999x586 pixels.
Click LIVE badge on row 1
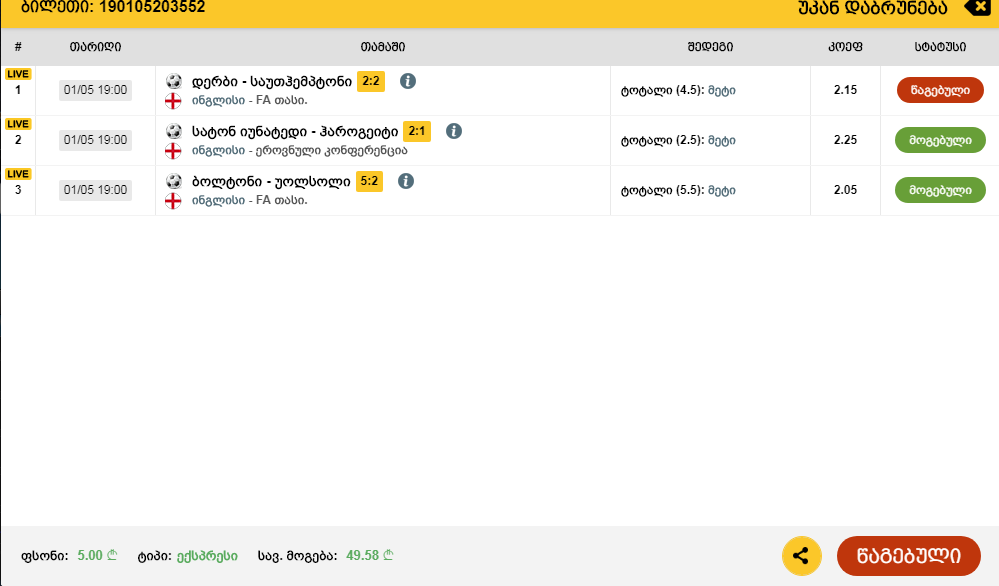[18, 74]
